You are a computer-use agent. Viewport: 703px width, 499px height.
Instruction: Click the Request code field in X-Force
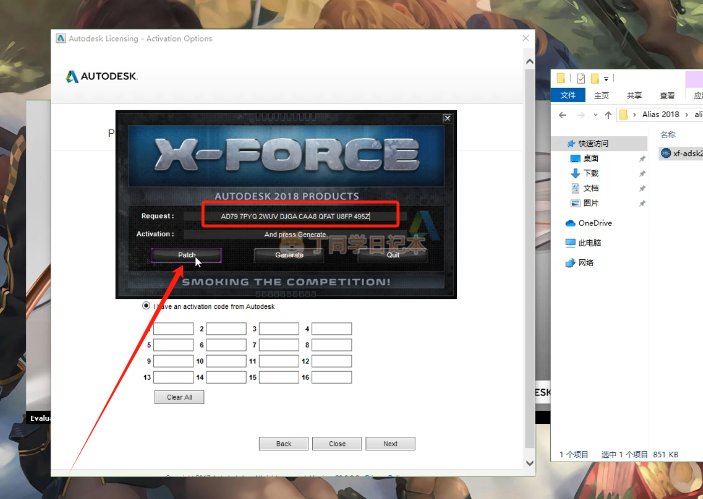coord(295,216)
